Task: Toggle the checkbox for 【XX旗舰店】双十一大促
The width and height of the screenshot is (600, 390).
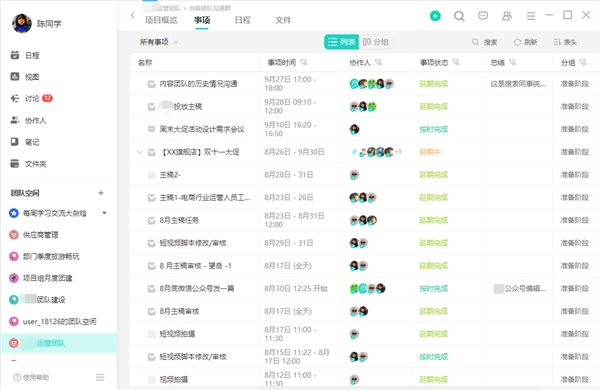Action: (152, 152)
